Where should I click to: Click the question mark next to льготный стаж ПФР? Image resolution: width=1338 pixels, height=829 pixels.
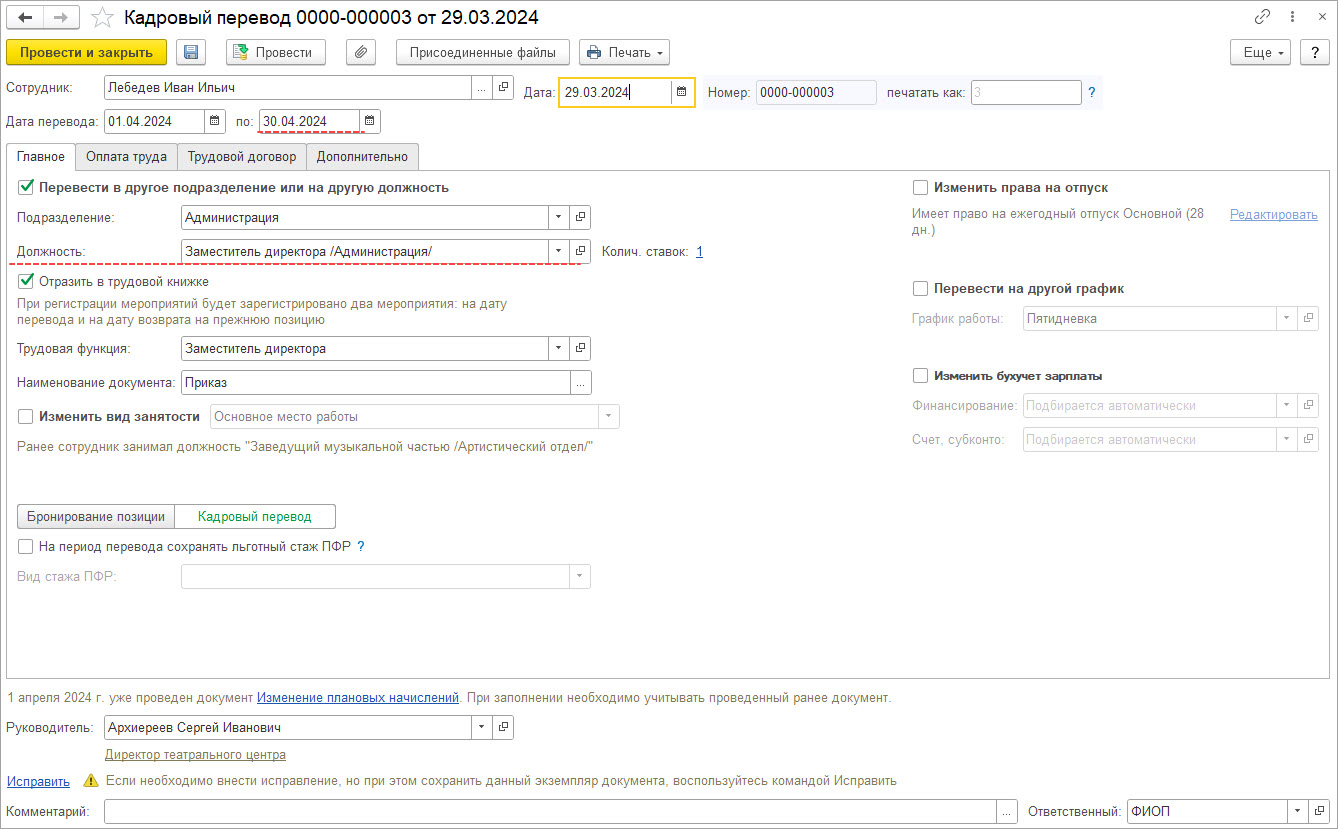361,546
